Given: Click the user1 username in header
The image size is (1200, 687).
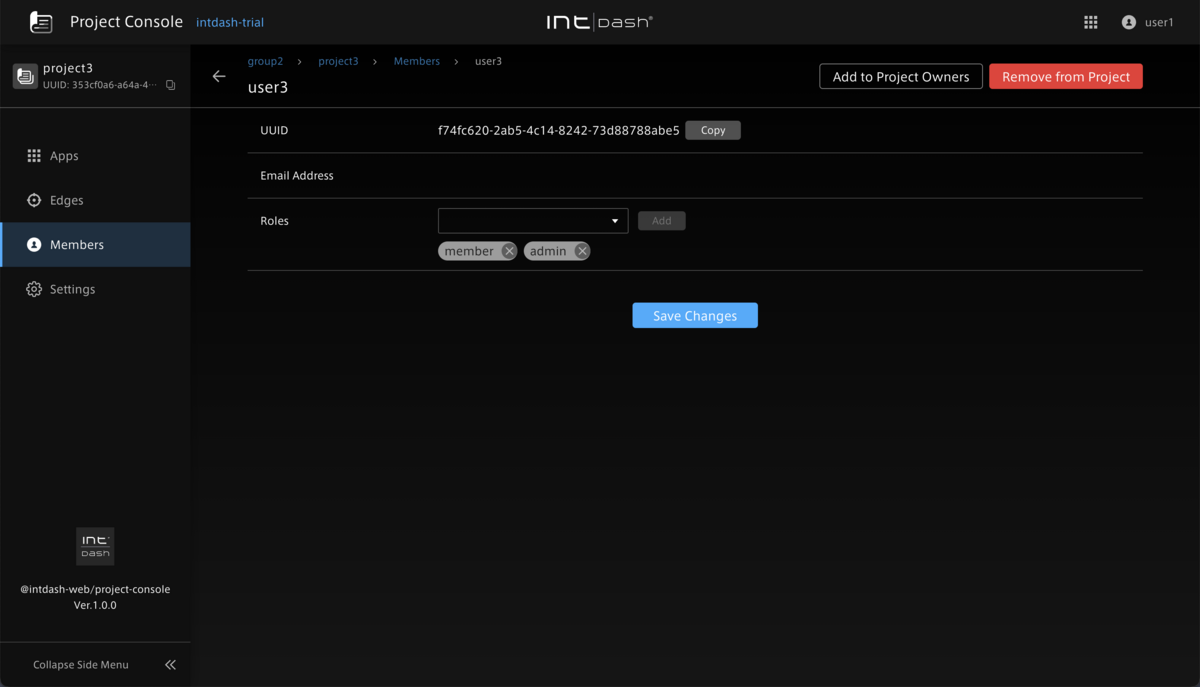Looking at the screenshot, I should click(x=1159, y=22).
